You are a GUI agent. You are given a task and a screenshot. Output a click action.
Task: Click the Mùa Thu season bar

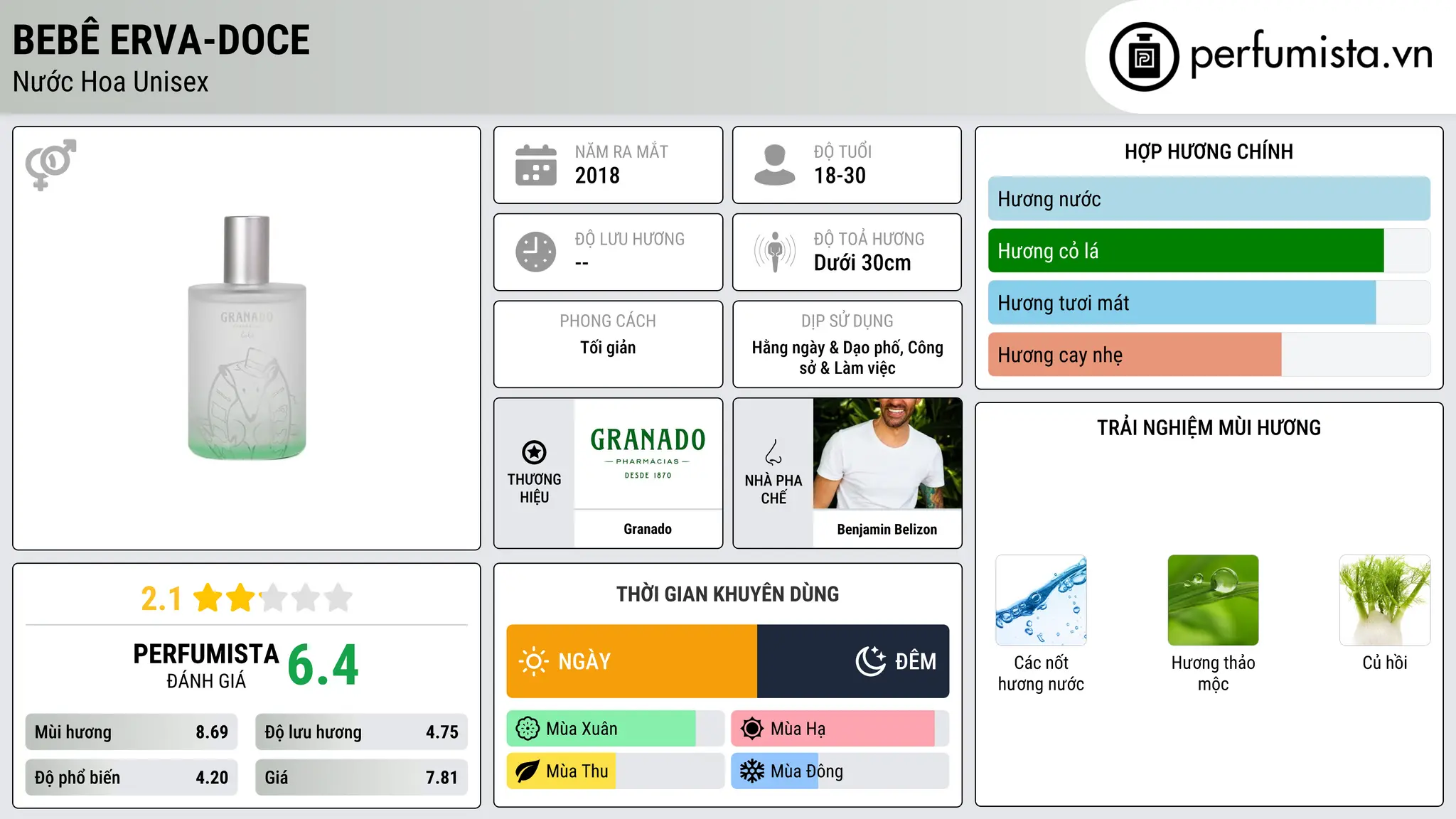(616, 771)
